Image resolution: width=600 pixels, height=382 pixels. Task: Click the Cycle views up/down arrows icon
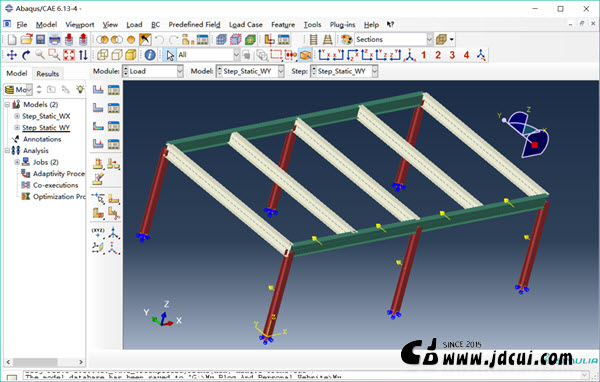(x=83, y=55)
